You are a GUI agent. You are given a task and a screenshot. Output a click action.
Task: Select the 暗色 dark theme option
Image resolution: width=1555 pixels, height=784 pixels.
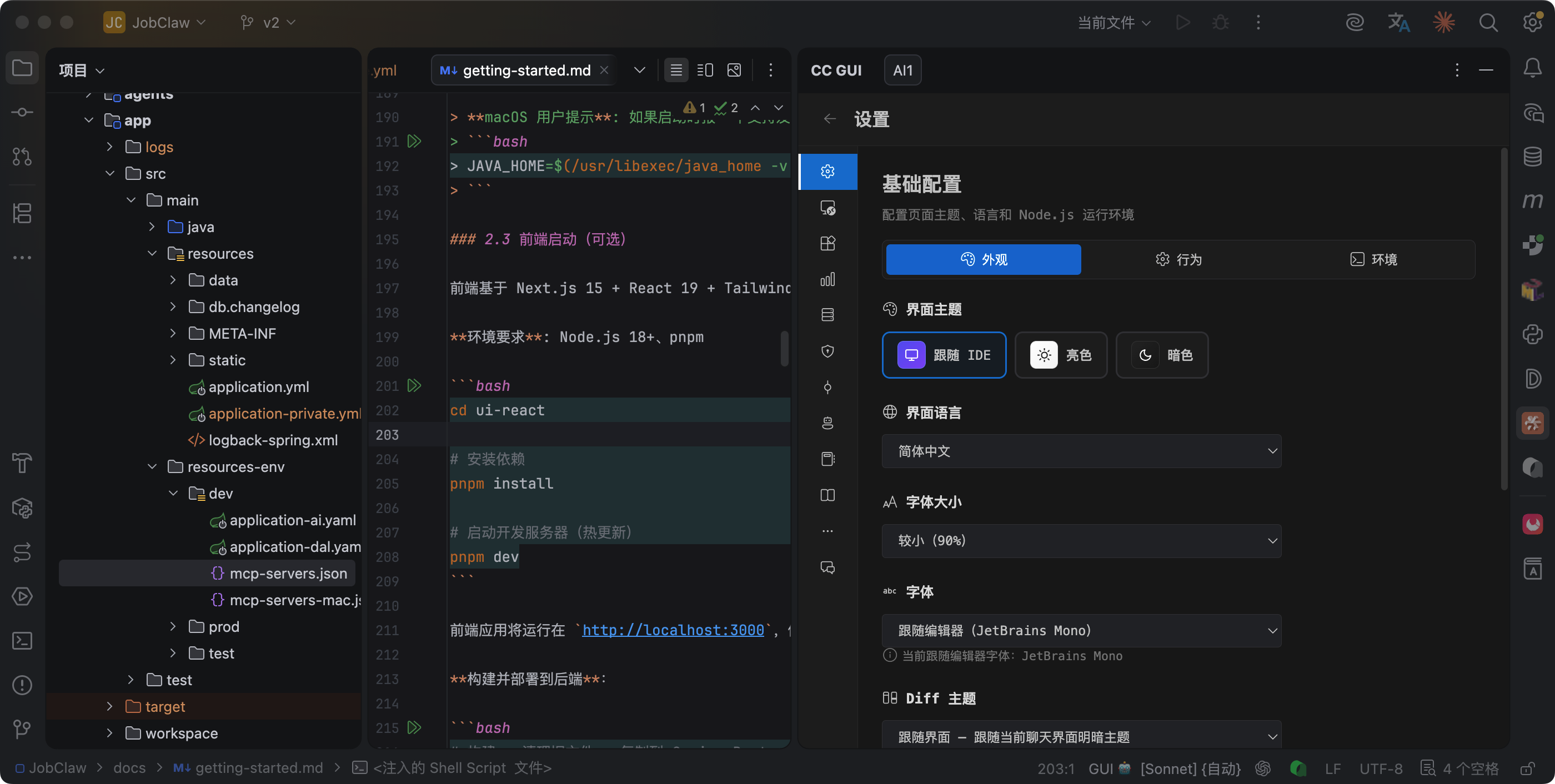pyautogui.click(x=1161, y=355)
